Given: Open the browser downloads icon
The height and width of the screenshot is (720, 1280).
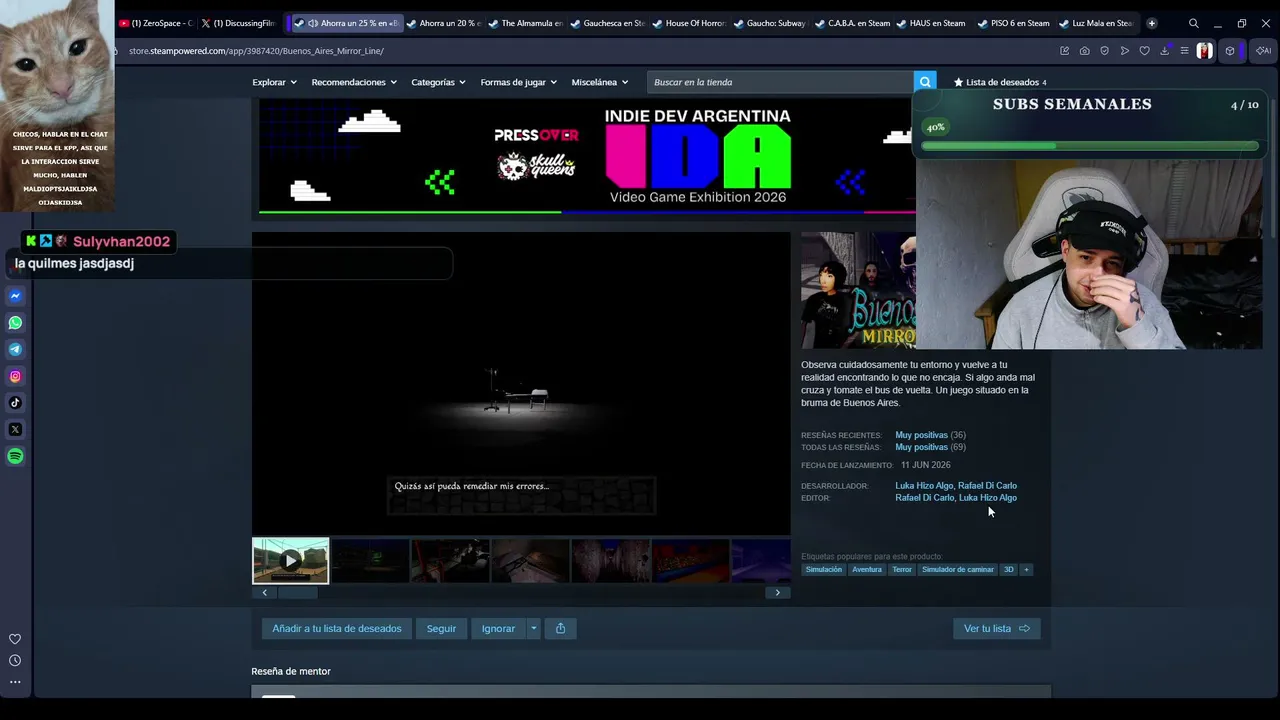Looking at the screenshot, I should 1164,51.
